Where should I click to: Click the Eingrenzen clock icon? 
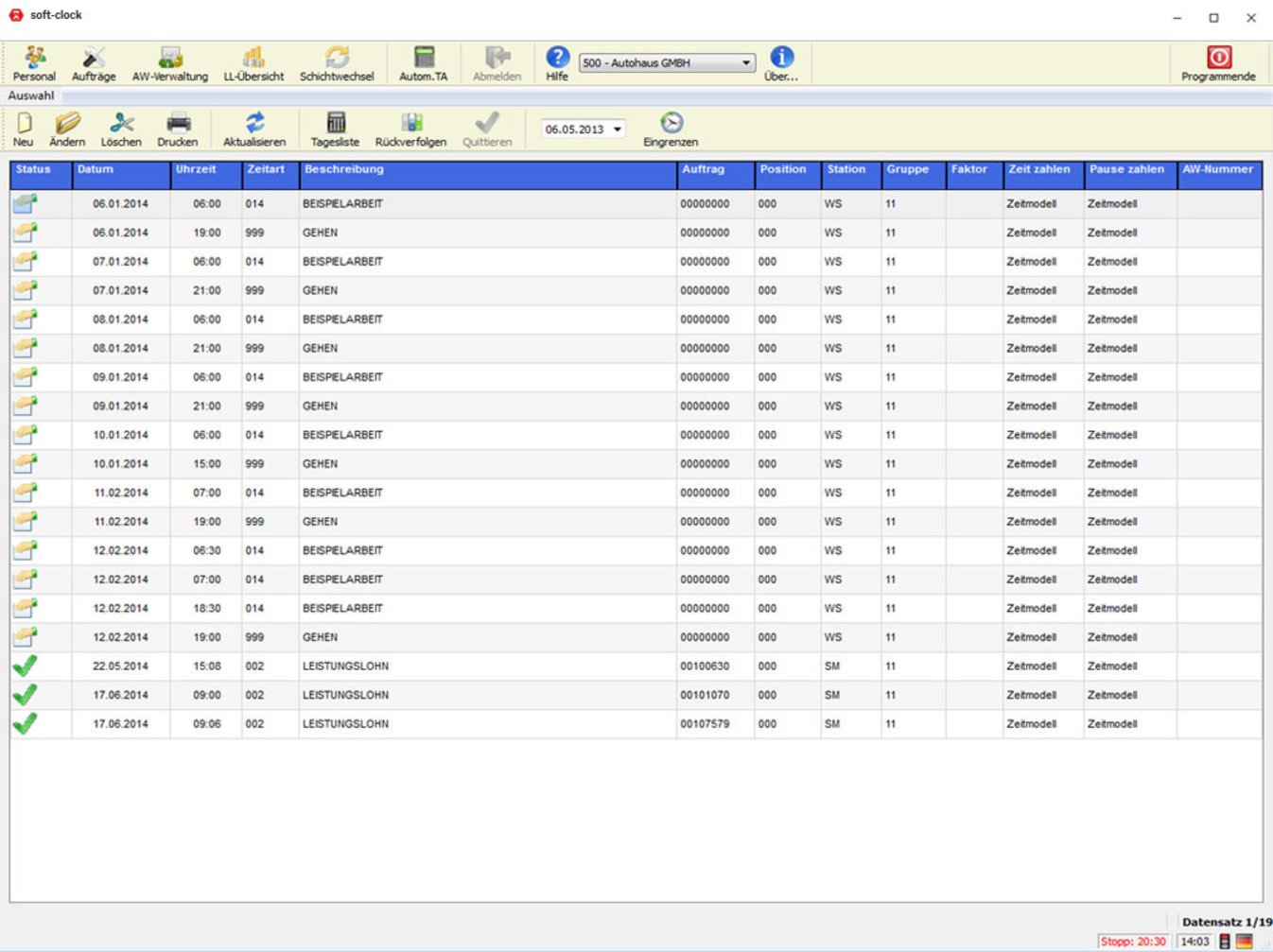671,122
